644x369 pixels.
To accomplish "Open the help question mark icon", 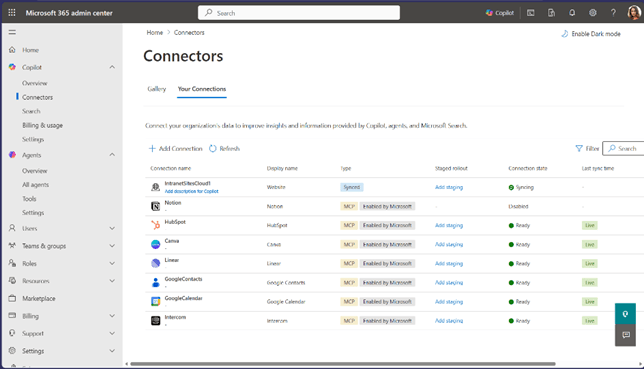I will (613, 13).
